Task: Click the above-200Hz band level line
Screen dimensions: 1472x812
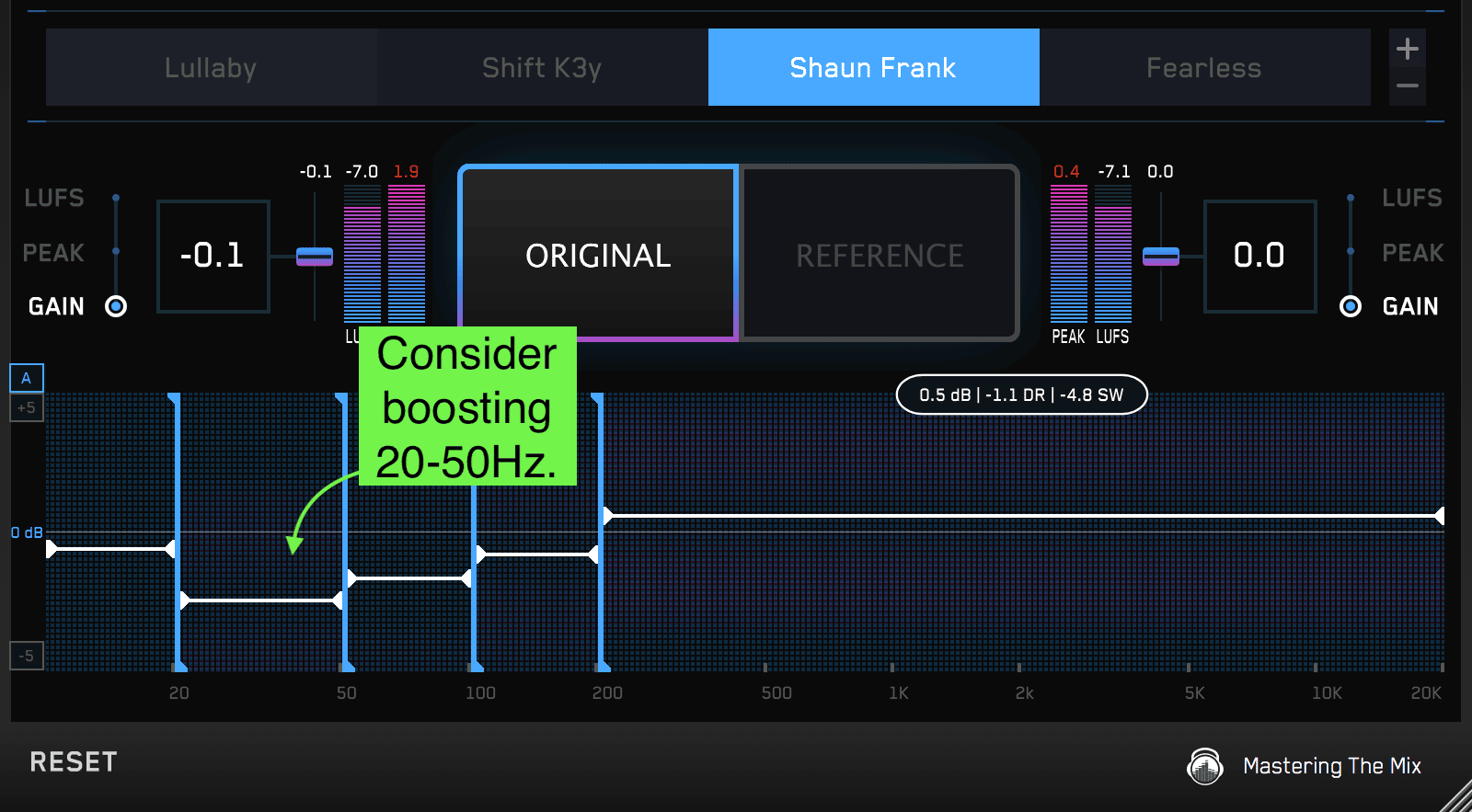Action: point(1023,516)
